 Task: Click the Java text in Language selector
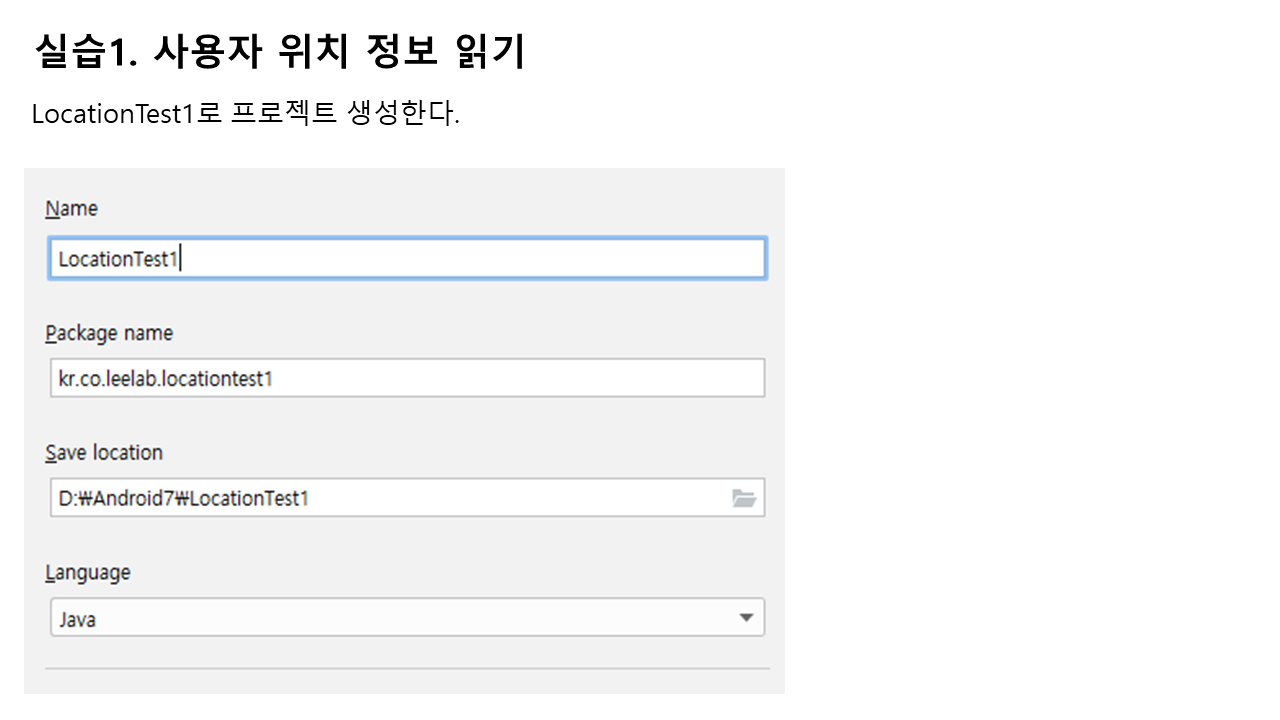click(x=77, y=619)
